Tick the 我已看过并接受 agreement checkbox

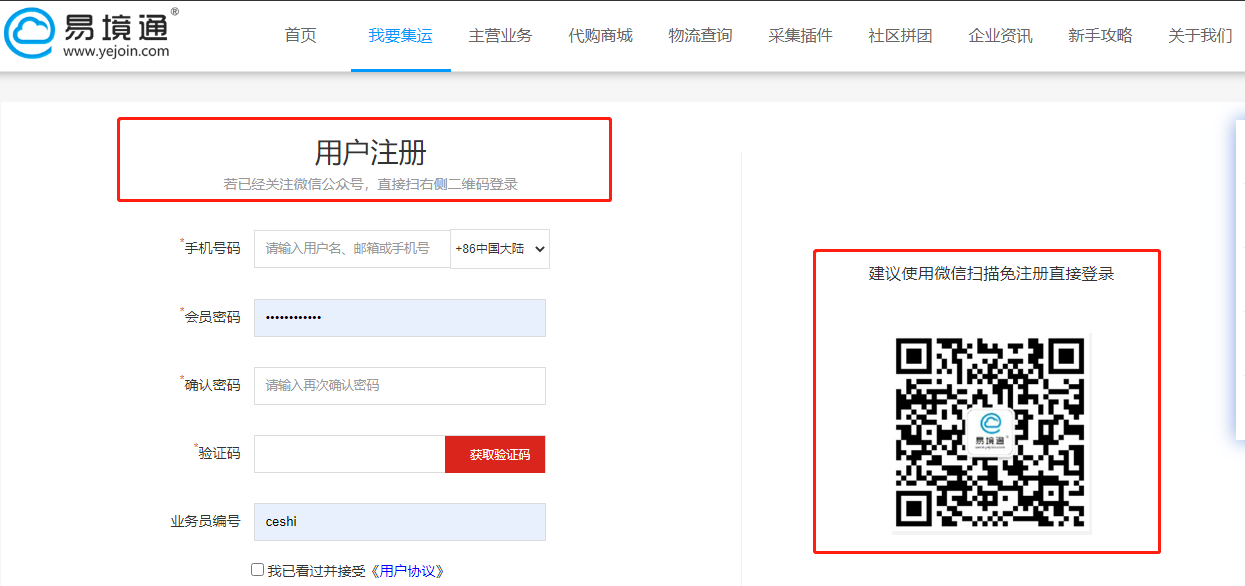[258, 570]
